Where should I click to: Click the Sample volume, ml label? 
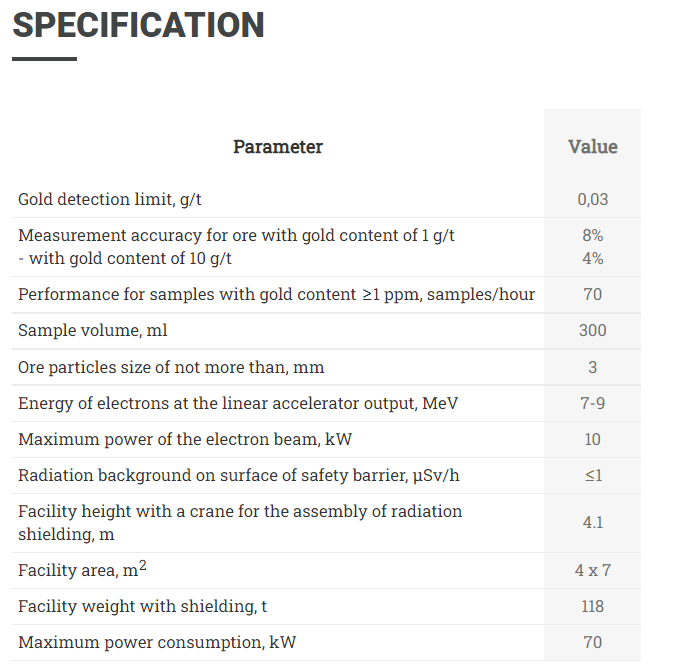pos(93,330)
